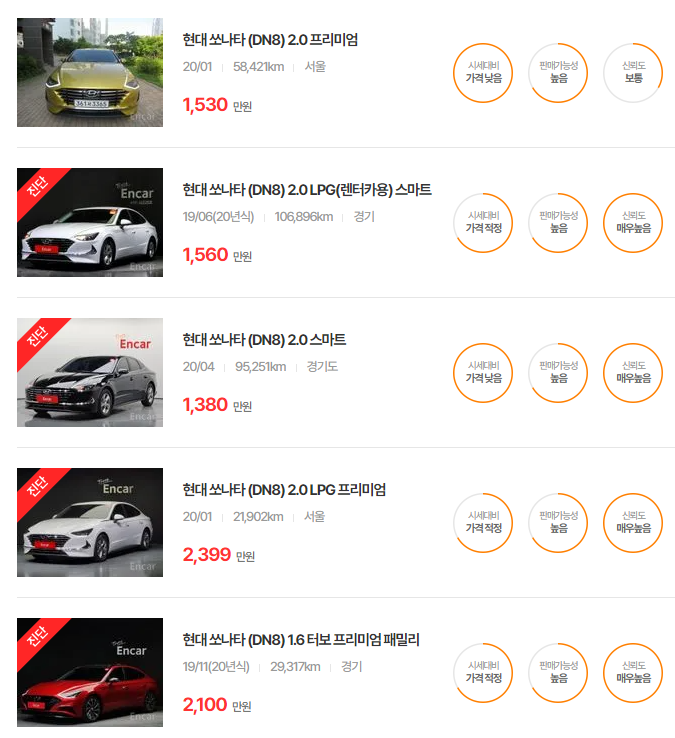This screenshot has height=738, width=675.
Task: Open the red Sonata 1.6 터보 thumbnail
Action: pyautogui.click(x=90, y=672)
